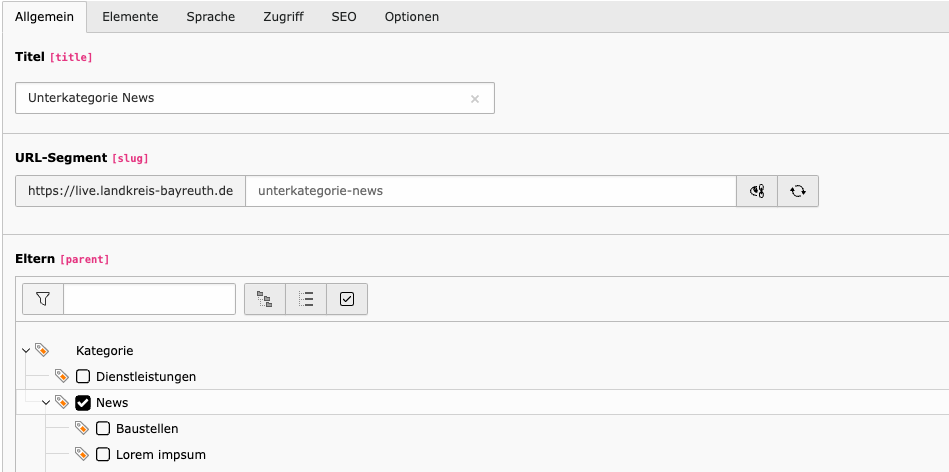
Task: Go to the Zugriff tab
Action: point(283,17)
